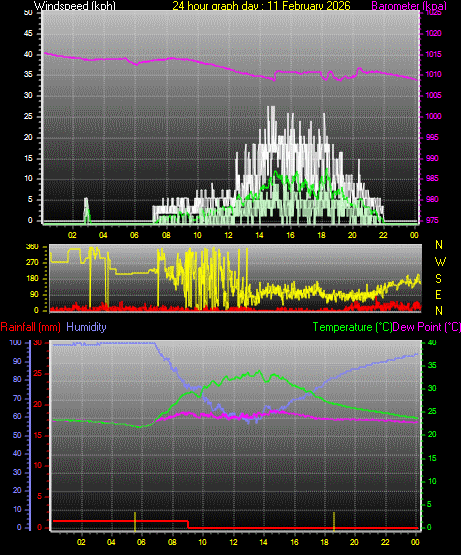Click wind direction axis value 180
461x555 pixels.
(32, 279)
